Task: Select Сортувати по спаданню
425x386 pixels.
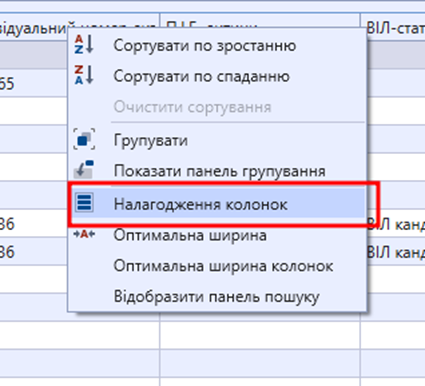Action: (201, 76)
